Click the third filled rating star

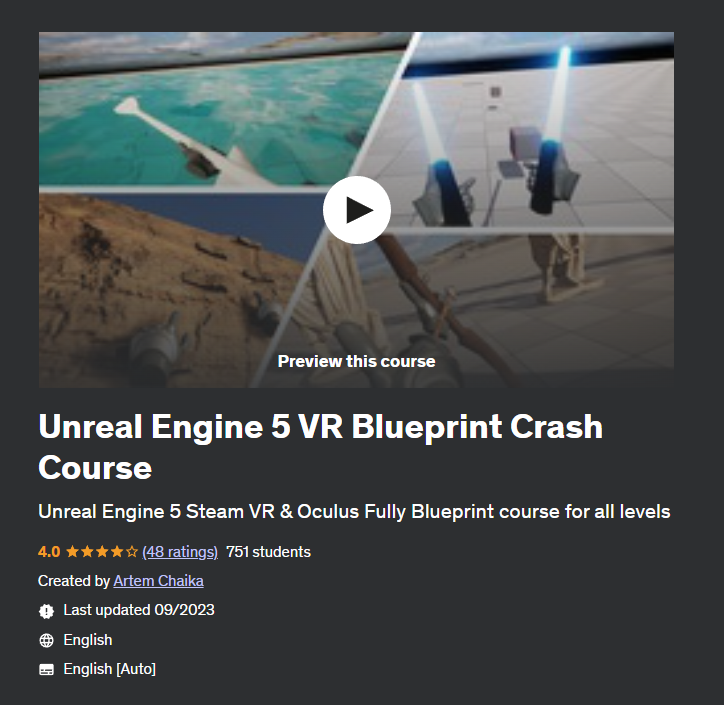[102, 551]
